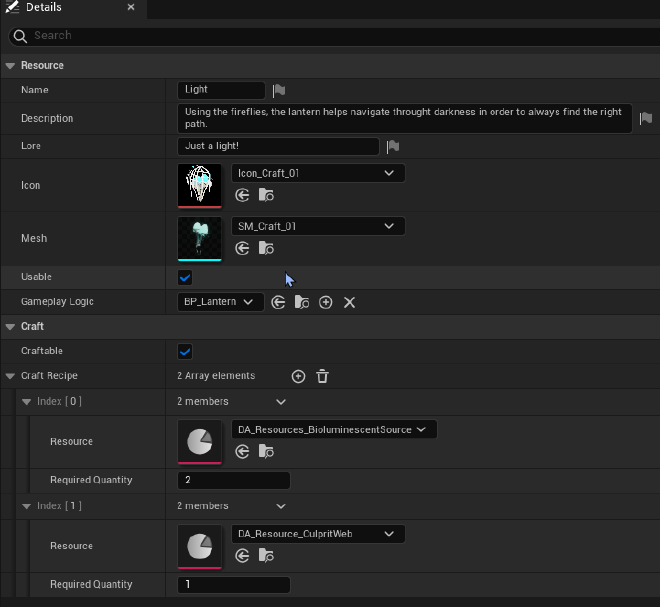Delete all Craft Recipe array elements
This screenshot has height=607, width=660.
(x=322, y=376)
